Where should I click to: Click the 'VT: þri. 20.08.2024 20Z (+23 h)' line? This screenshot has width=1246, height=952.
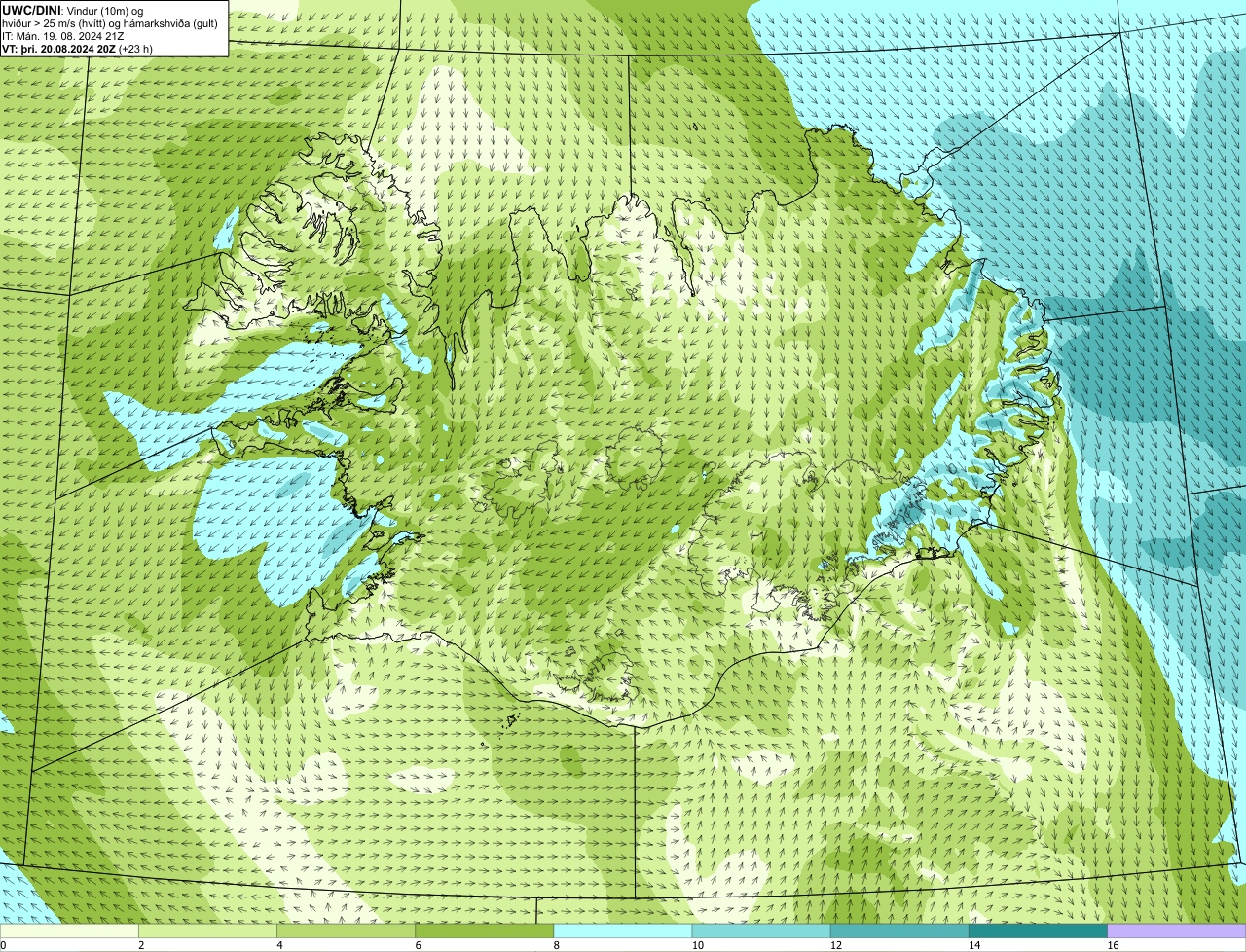click(x=77, y=49)
